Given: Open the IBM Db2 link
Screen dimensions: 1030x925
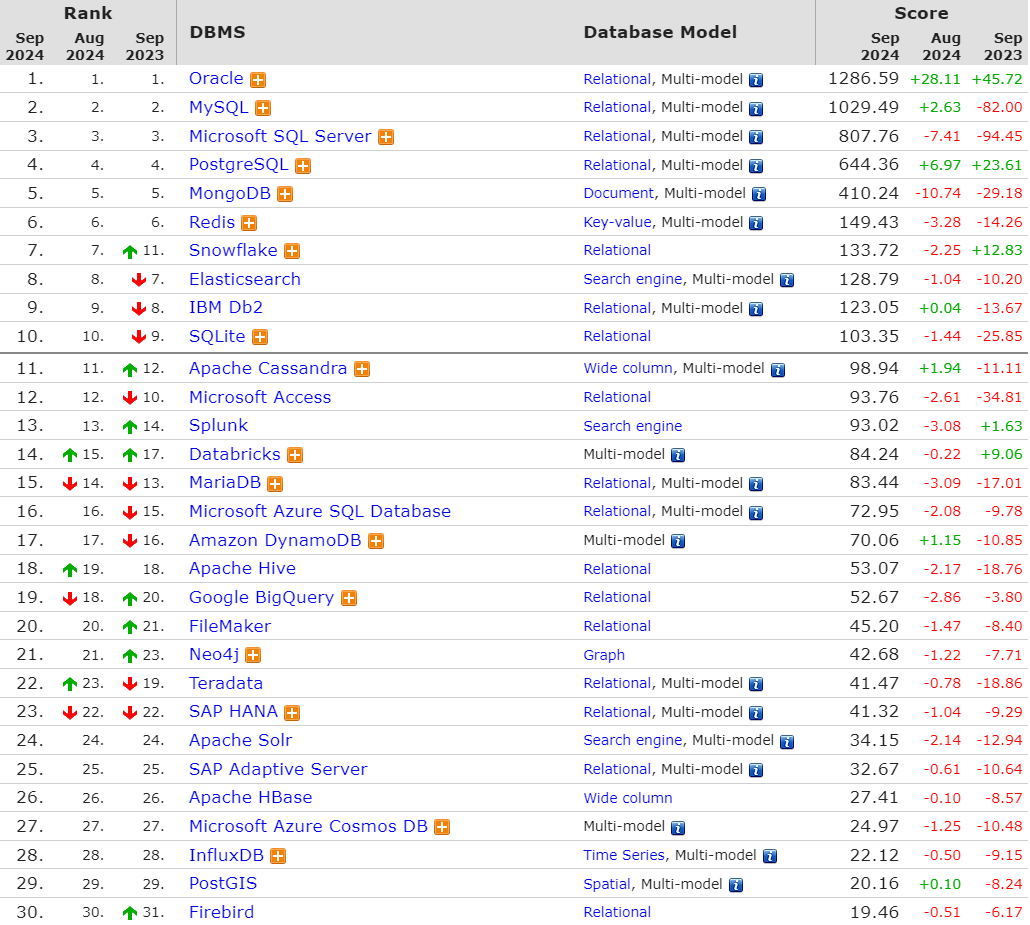Looking at the screenshot, I should (x=226, y=307).
